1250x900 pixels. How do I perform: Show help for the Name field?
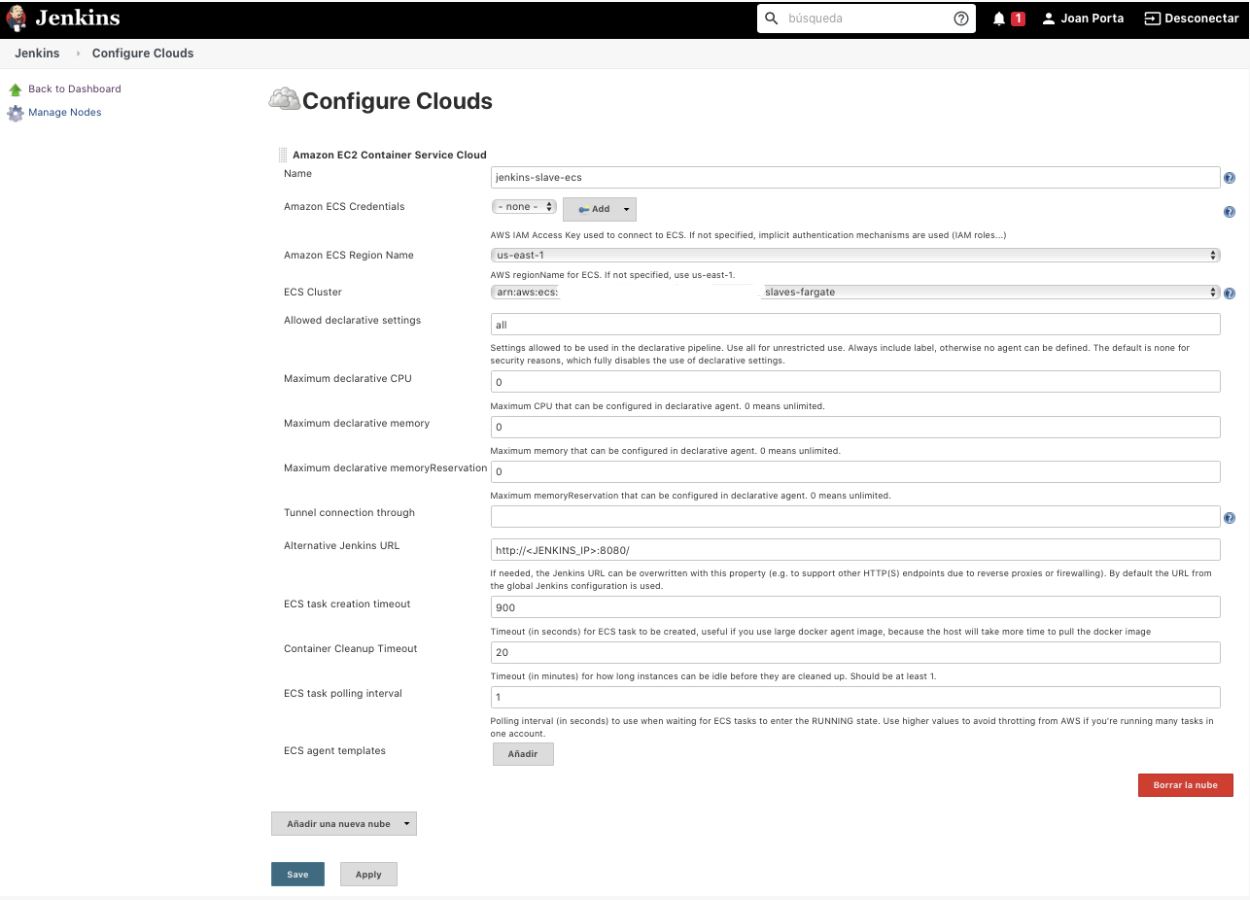click(1229, 178)
